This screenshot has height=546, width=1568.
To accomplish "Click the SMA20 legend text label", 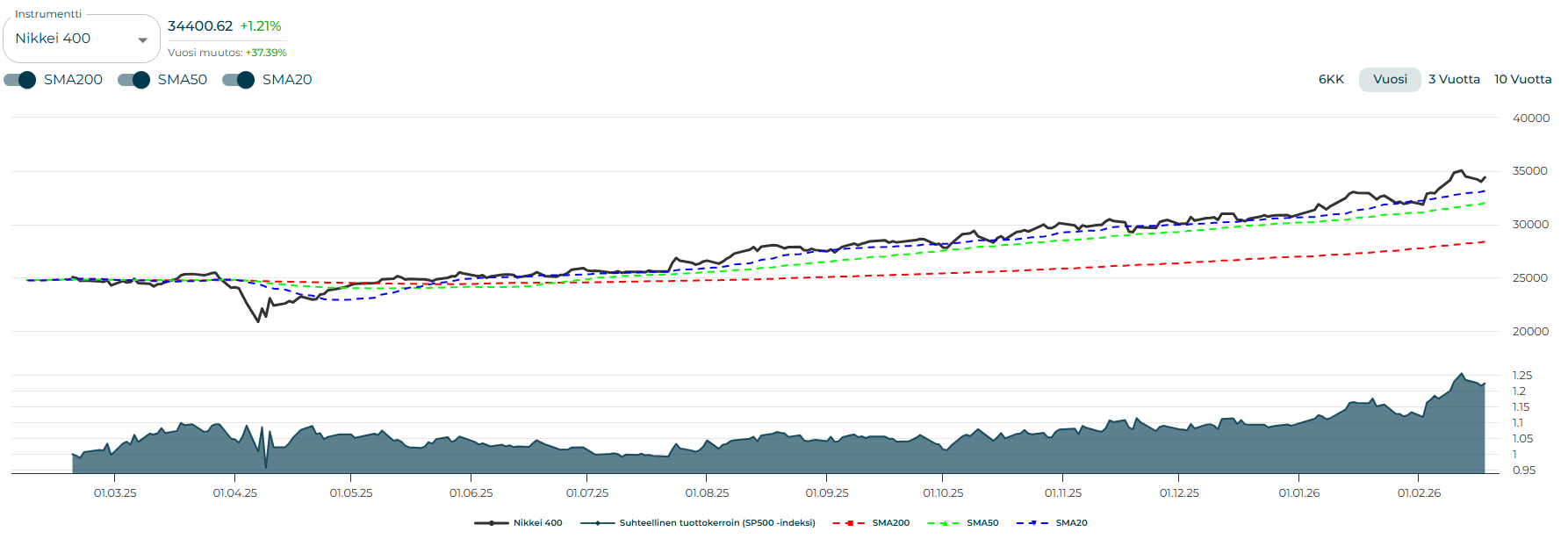I will coord(1071,523).
